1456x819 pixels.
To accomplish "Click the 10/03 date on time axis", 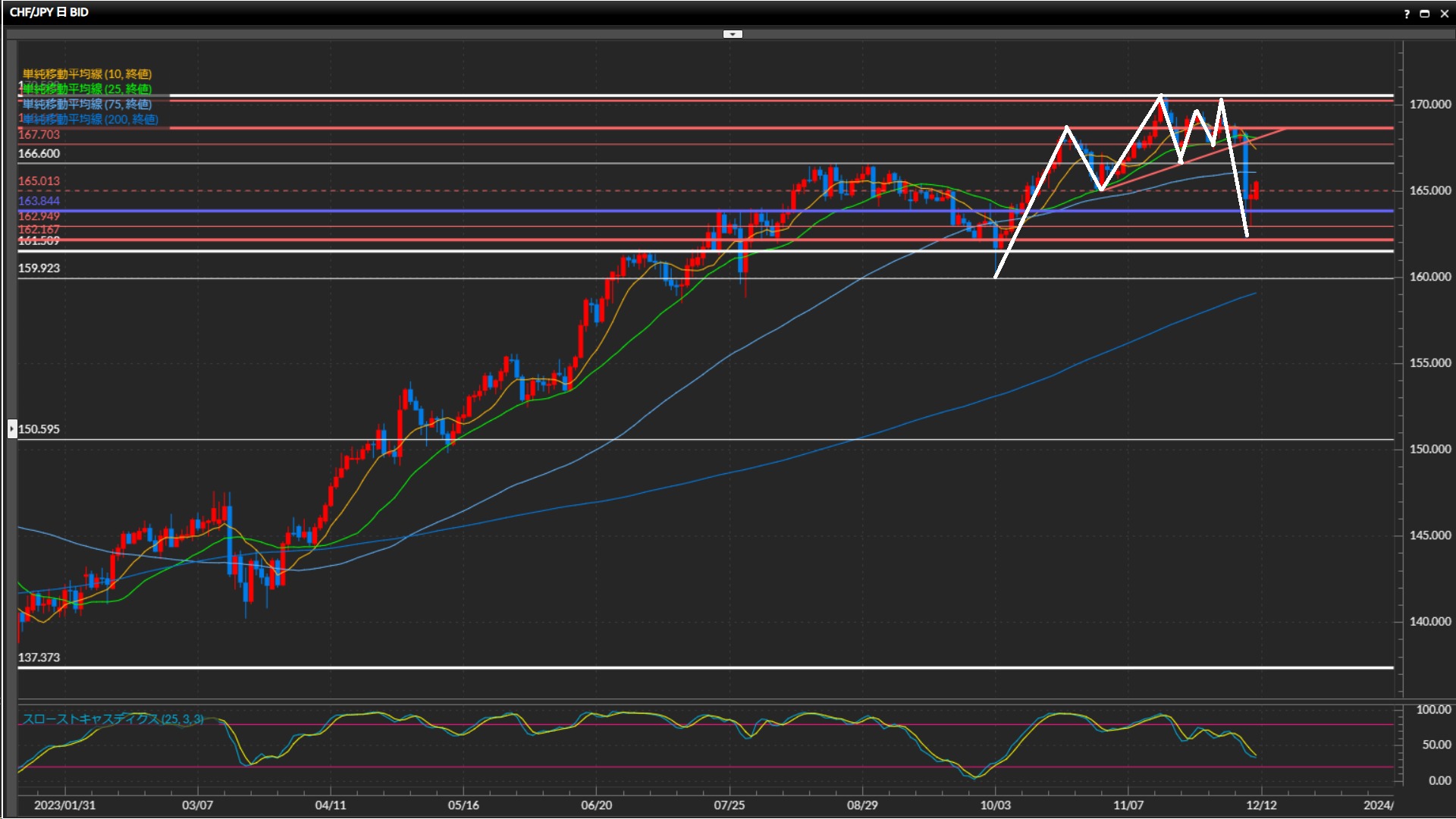I will [996, 805].
